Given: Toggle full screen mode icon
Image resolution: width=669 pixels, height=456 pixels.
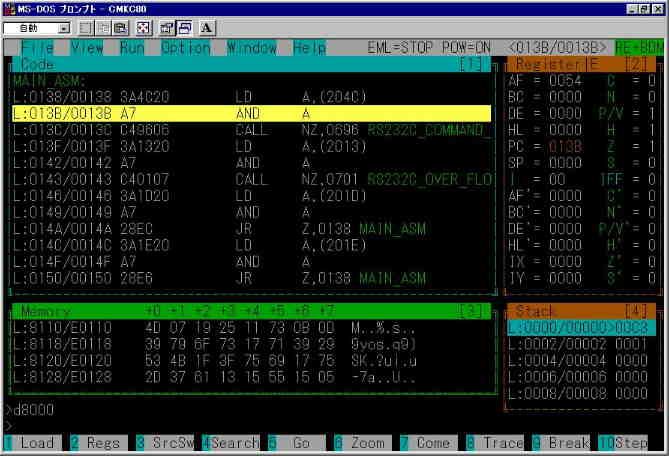Looking at the screenshot, I should [x=144, y=28].
